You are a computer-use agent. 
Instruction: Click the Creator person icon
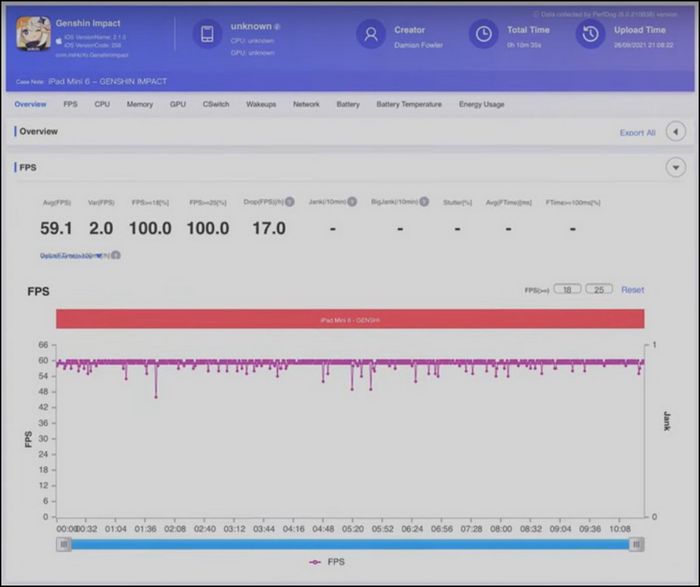(x=371, y=34)
